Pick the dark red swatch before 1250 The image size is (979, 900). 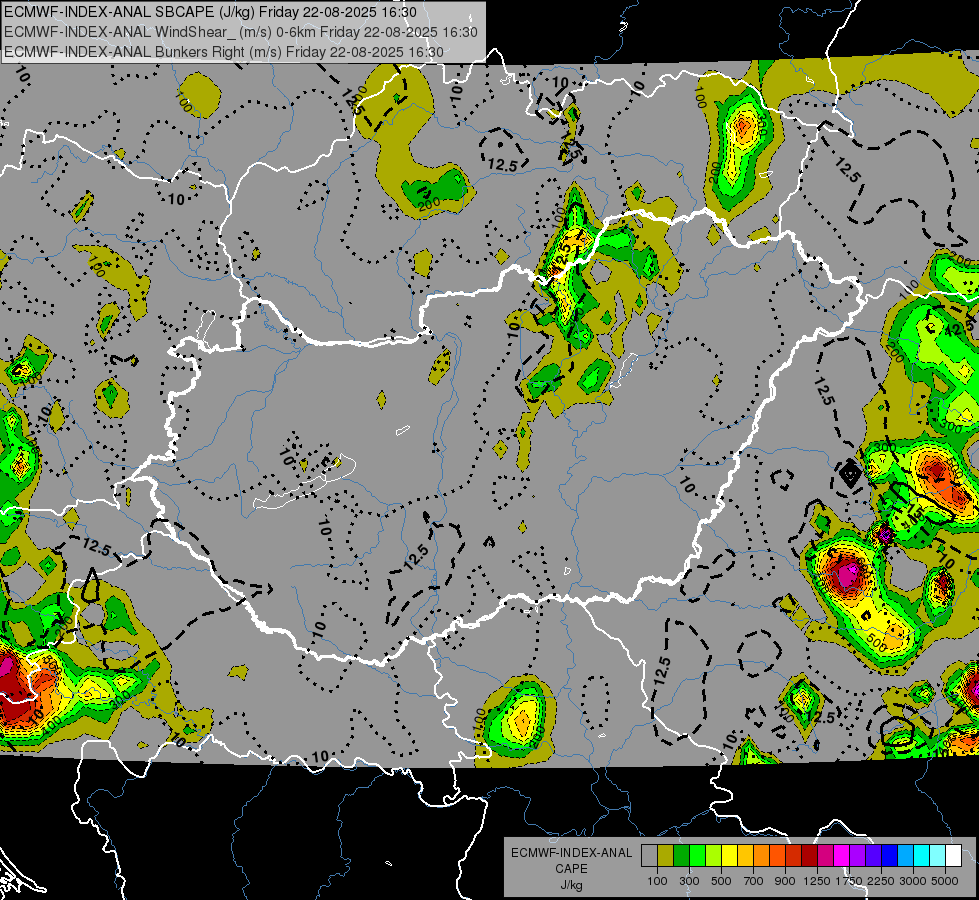(x=809, y=856)
